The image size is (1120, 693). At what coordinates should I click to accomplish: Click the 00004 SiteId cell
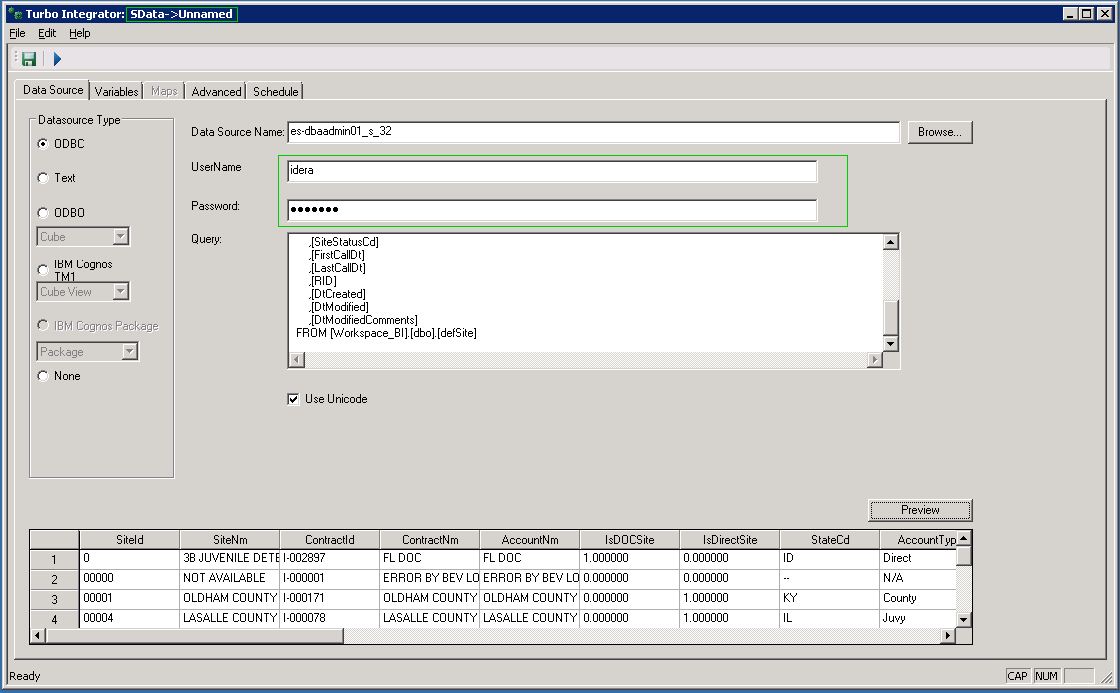(x=129, y=618)
